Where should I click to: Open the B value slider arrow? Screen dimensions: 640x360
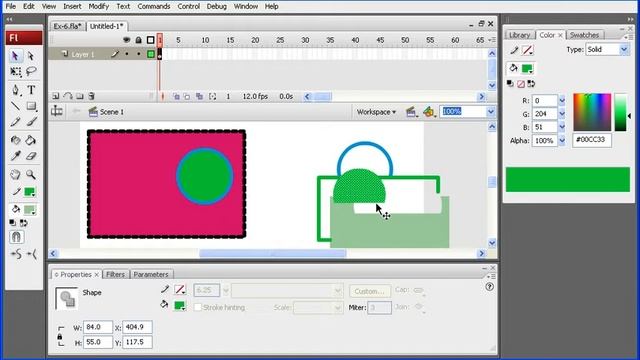562,127
